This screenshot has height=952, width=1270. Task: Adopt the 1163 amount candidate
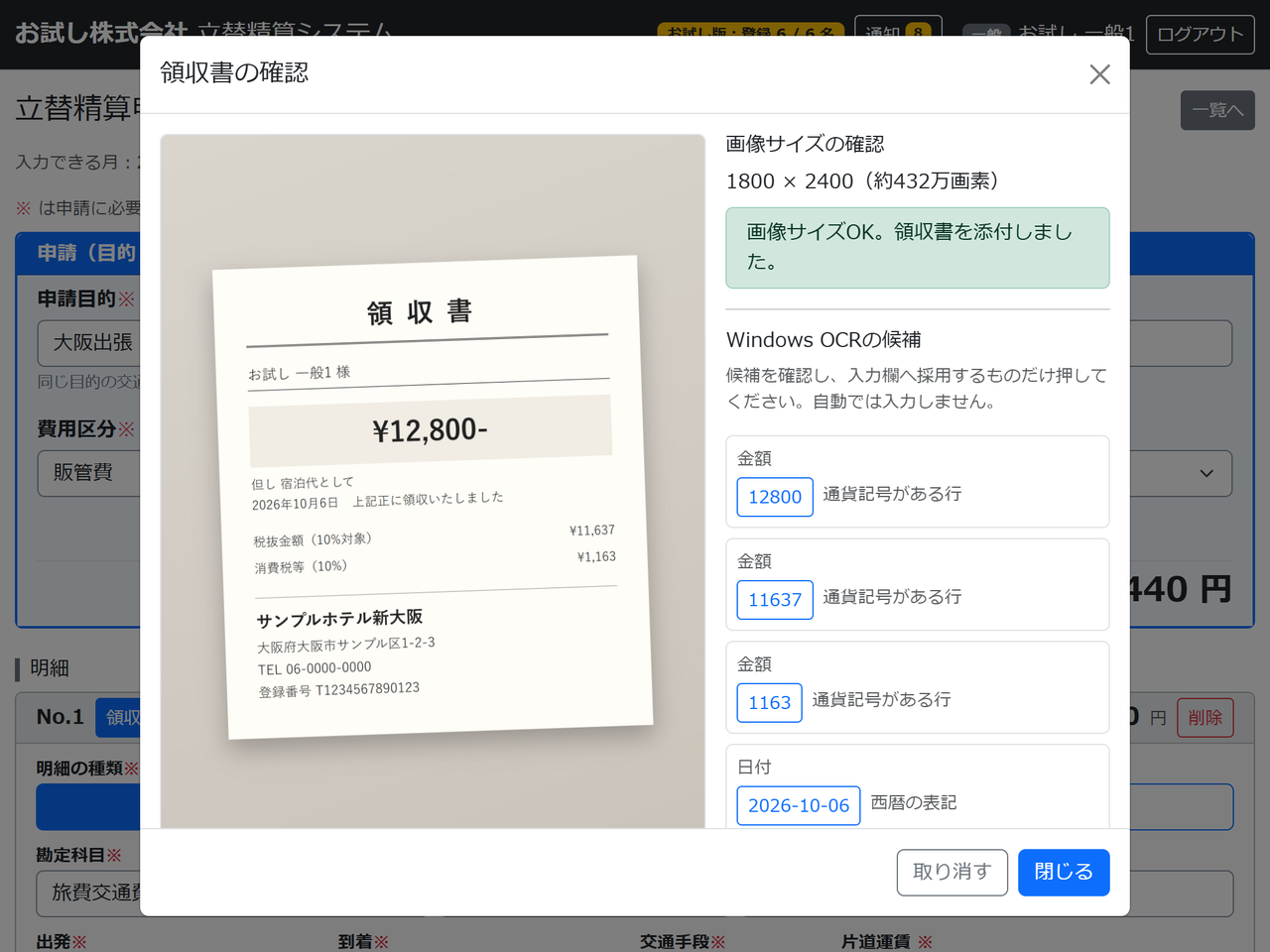point(769,703)
